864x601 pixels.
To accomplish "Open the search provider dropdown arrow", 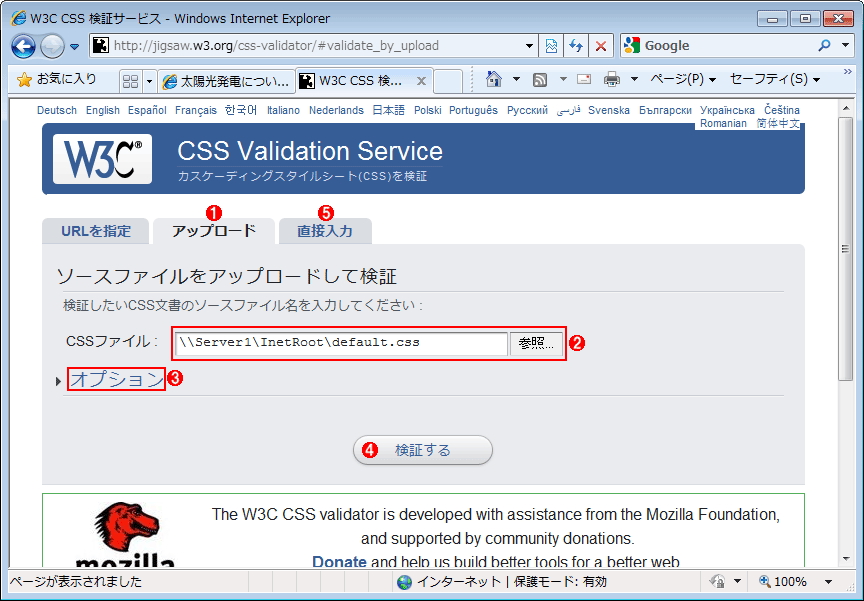I will pos(845,46).
